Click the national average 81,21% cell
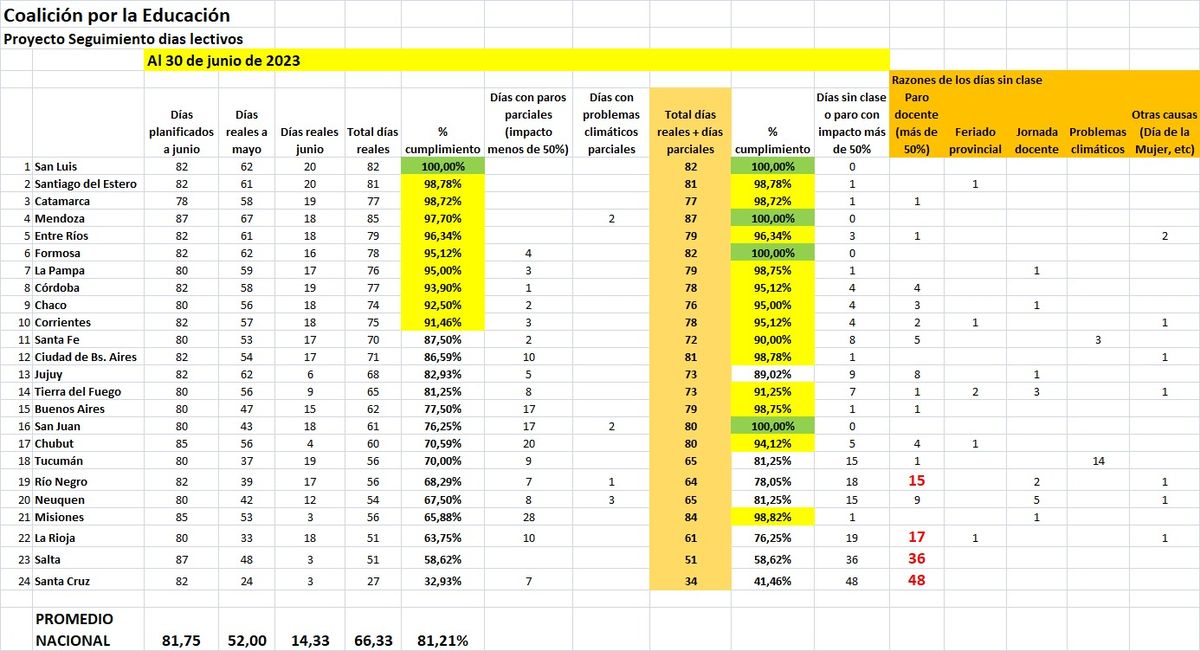1200x651 pixels. [442, 640]
